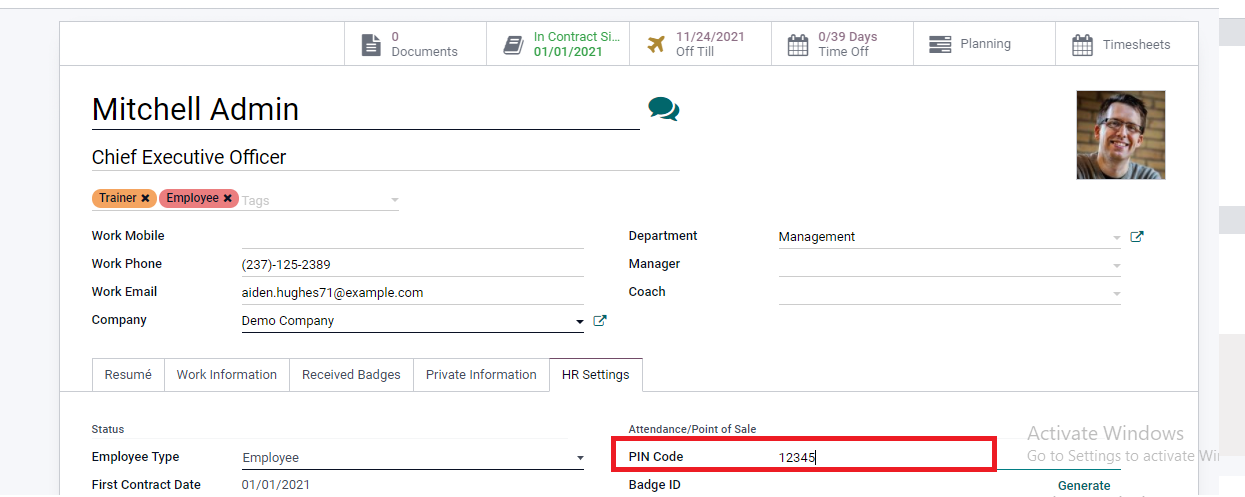Click the contract book icon
This screenshot has height=497, width=1245.
pos(513,45)
